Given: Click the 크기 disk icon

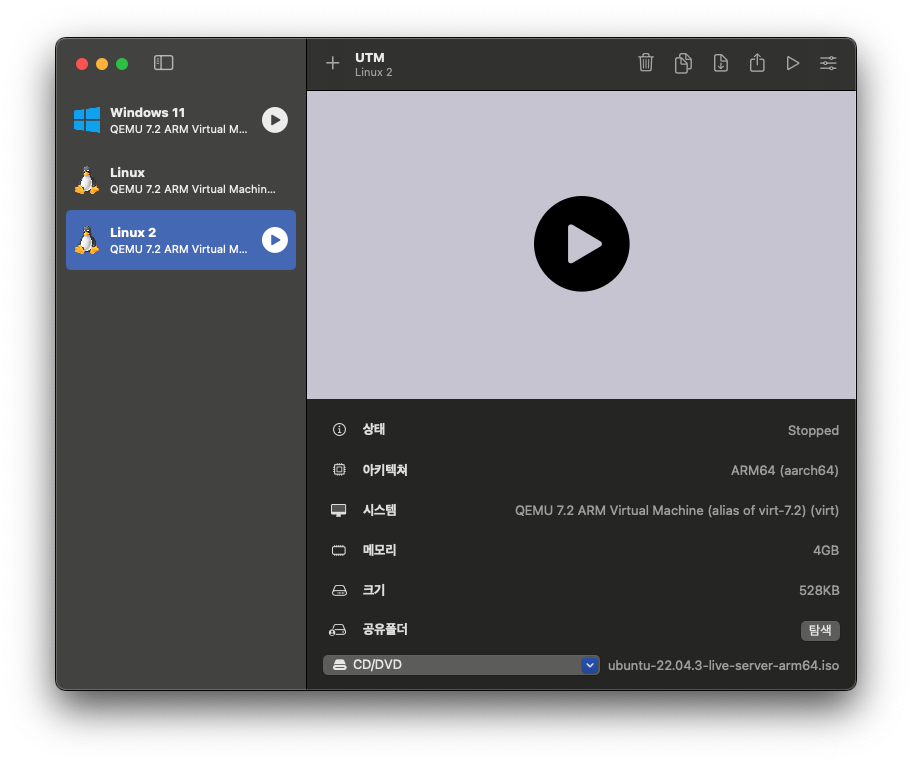Looking at the screenshot, I should click(339, 590).
